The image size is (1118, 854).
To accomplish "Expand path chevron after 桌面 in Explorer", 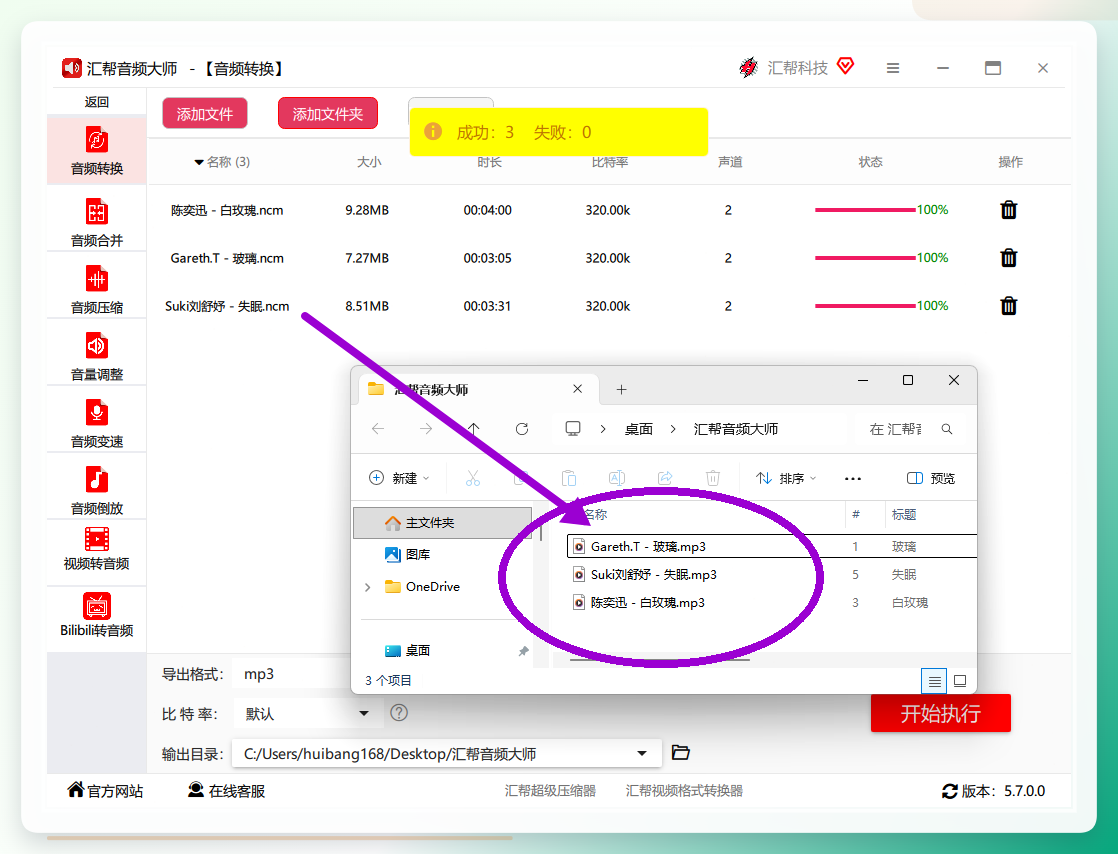I will [x=672, y=429].
